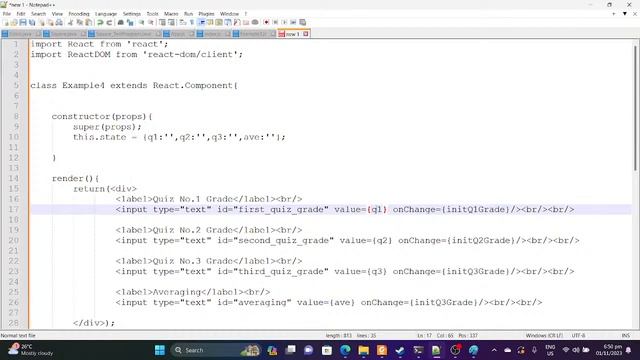640x360 pixels.
Task: Undo with the green Undo arrow
Action: 100,22
